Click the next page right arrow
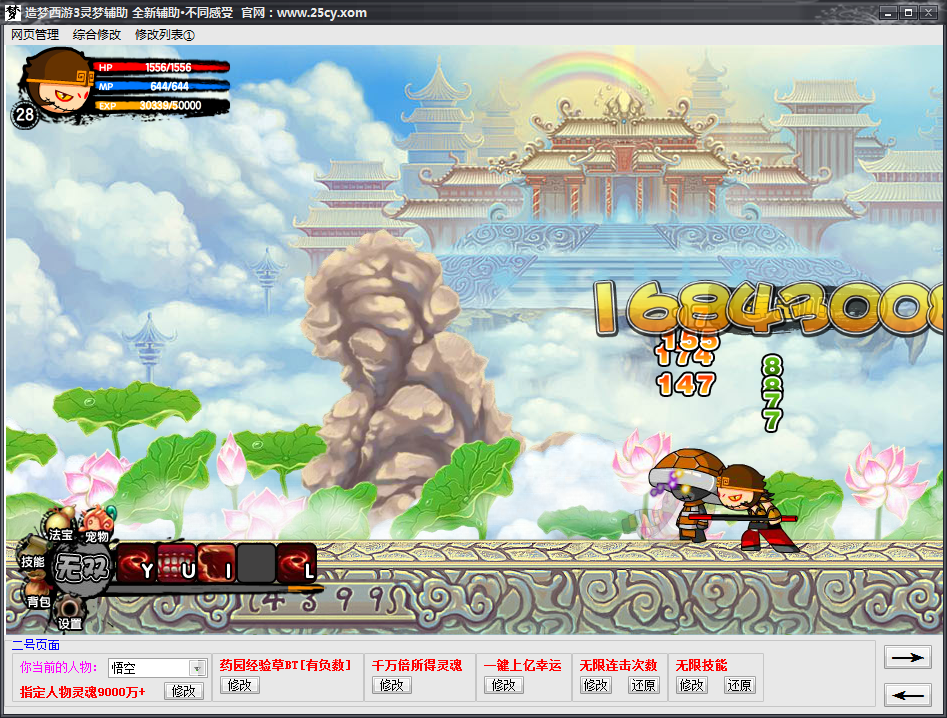The height and width of the screenshot is (718, 947). pyautogui.click(x=907, y=657)
